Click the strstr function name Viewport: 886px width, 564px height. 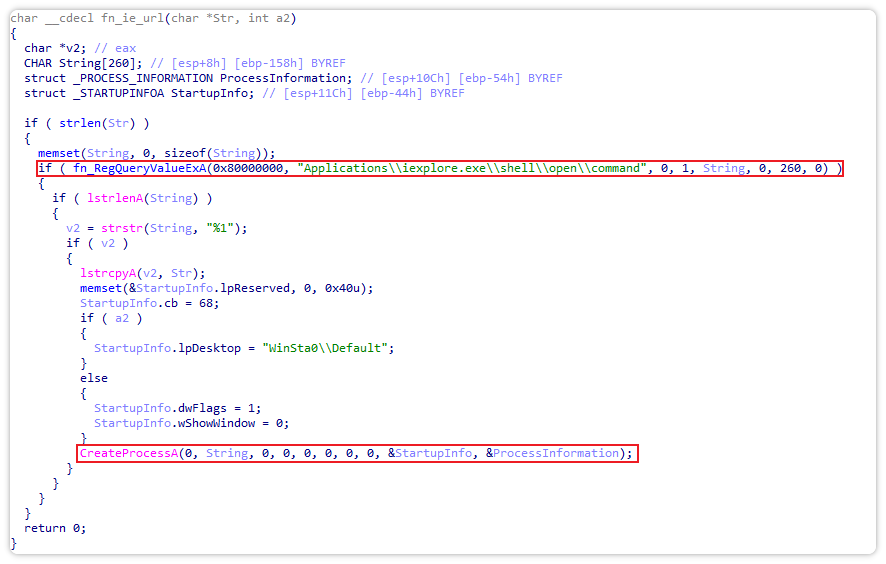tap(121, 228)
